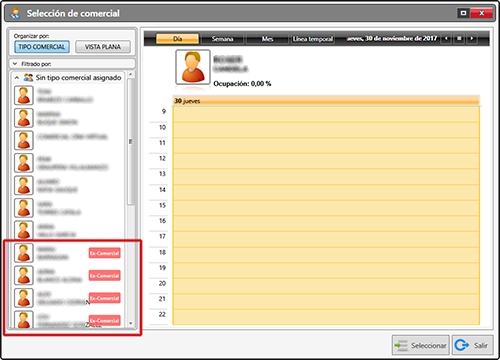The image size is (500, 360).
Task: Click the Selección de comercial title bar icon
Action: 15,13
